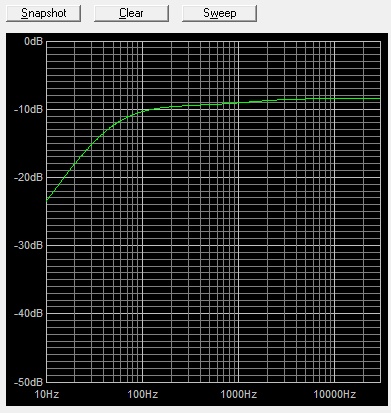Select the -50dB axis label

(x=29, y=382)
